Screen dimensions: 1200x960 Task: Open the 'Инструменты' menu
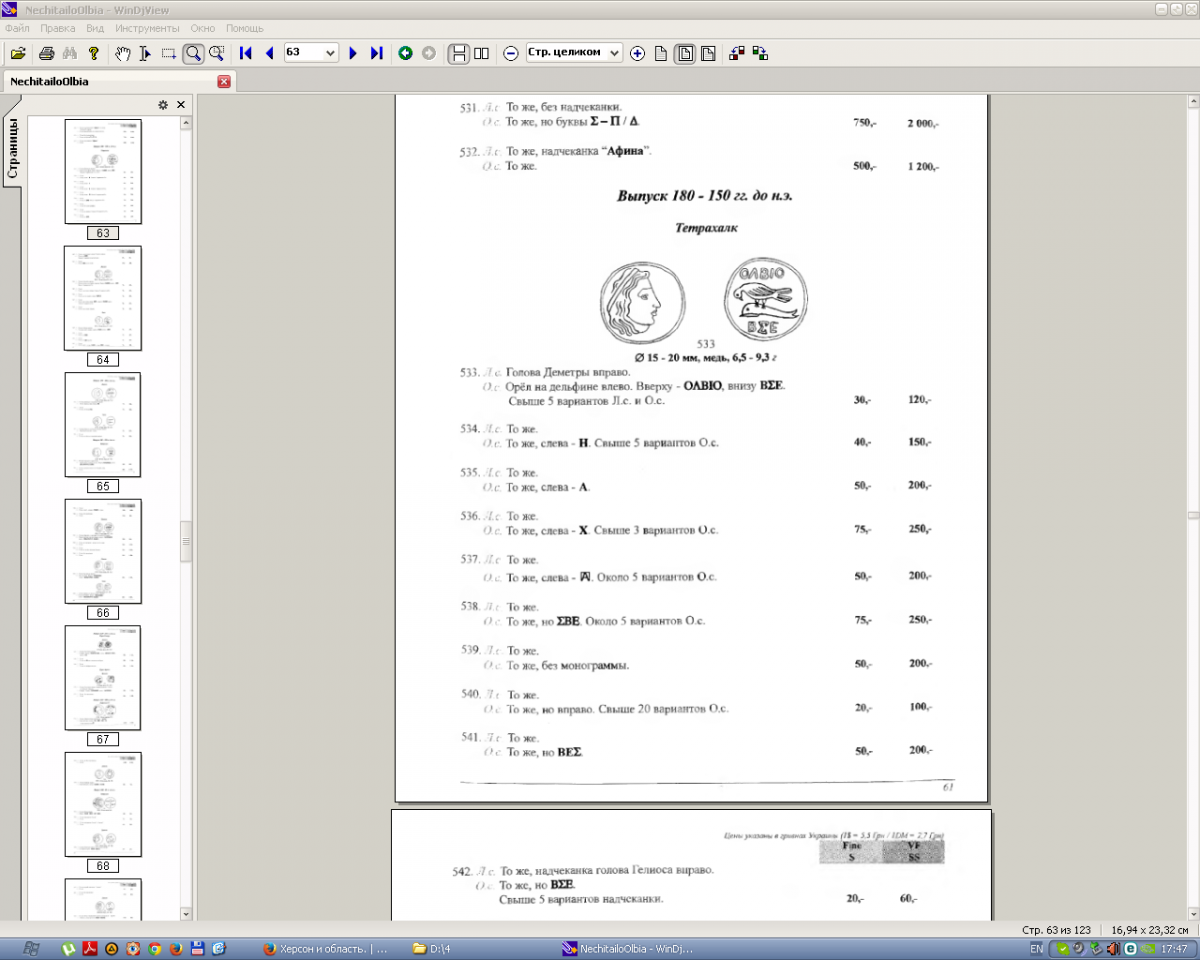tap(147, 28)
